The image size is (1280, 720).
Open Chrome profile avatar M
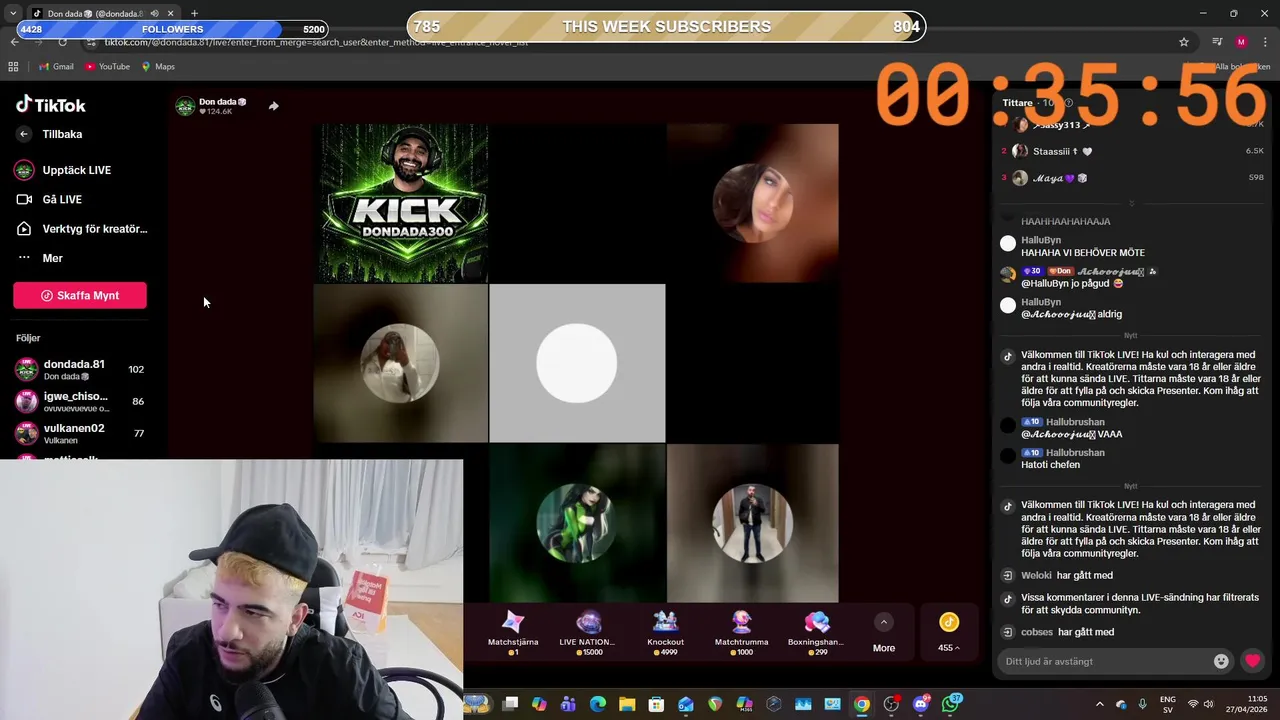click(x=1241, y=42)
